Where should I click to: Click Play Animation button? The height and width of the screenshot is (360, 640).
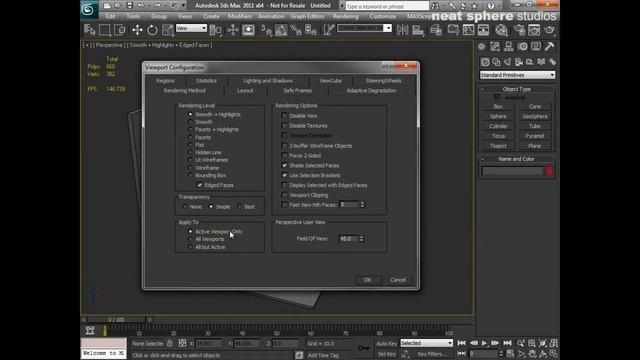tap(484, 343)
